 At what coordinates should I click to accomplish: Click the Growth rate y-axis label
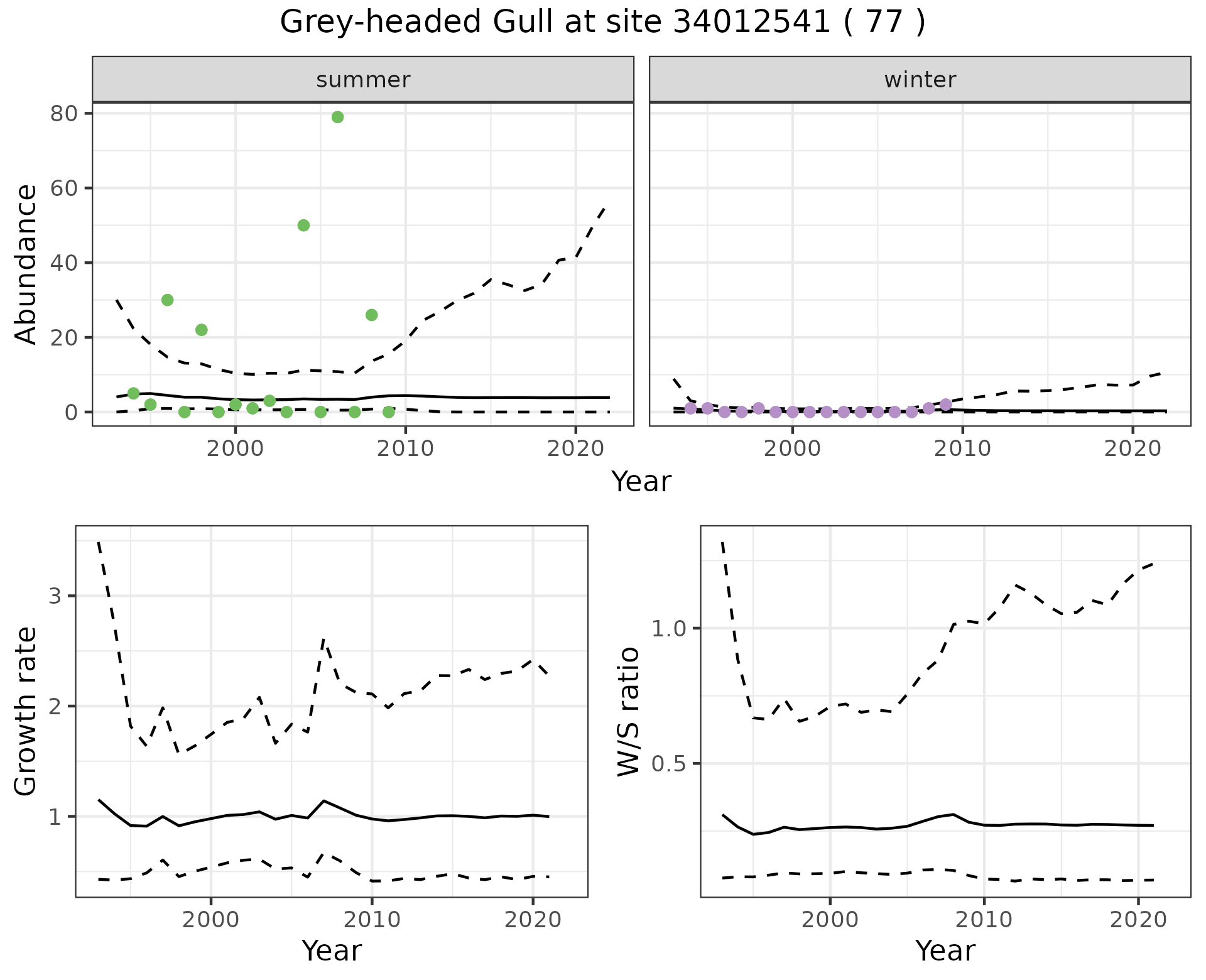[x=25, y=711]
